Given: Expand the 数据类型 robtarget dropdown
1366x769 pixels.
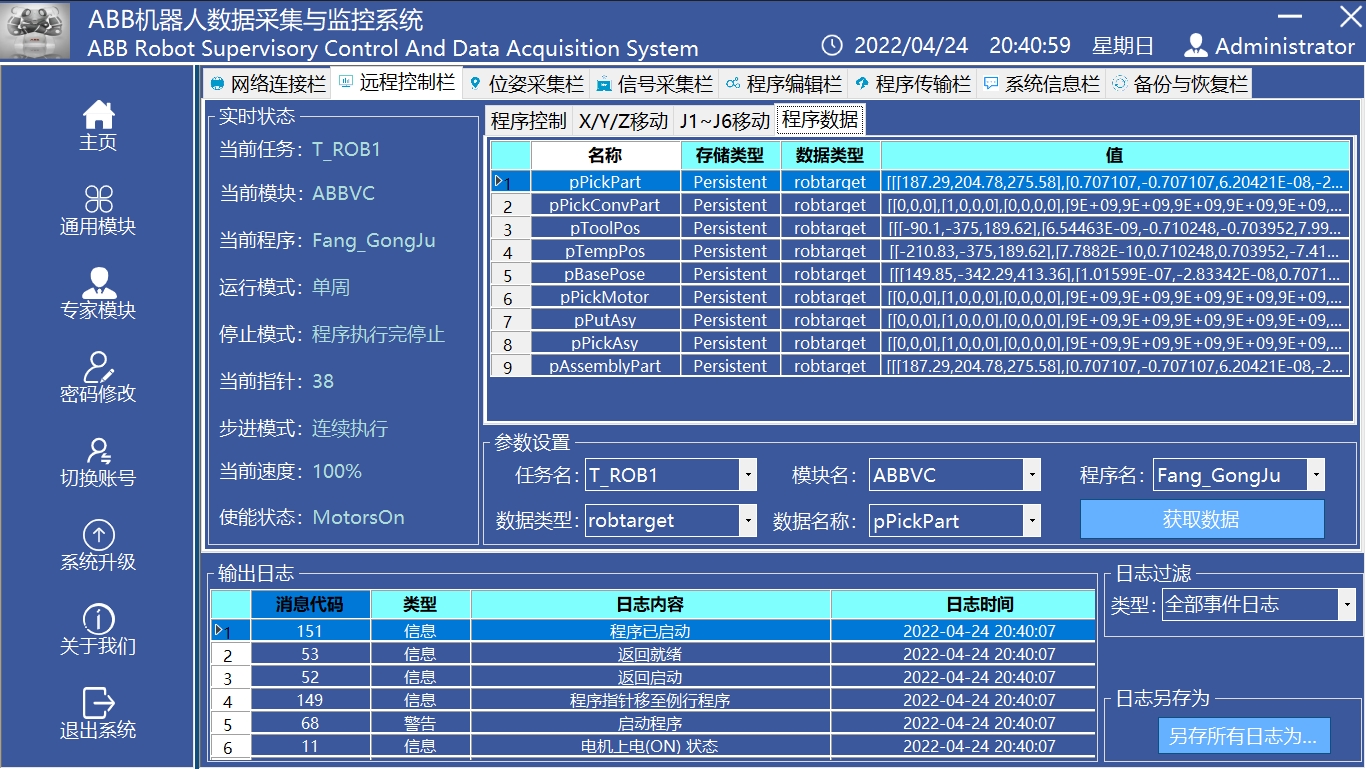Looking at the screenshot, I should (x=747, y=520).
